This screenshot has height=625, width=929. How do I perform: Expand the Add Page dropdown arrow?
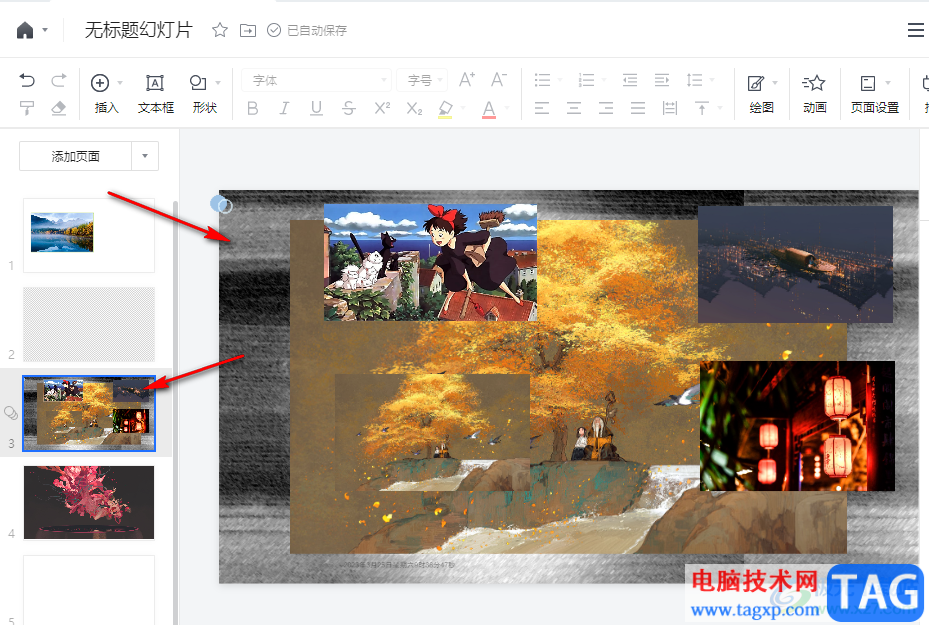(x=145, y=156)
